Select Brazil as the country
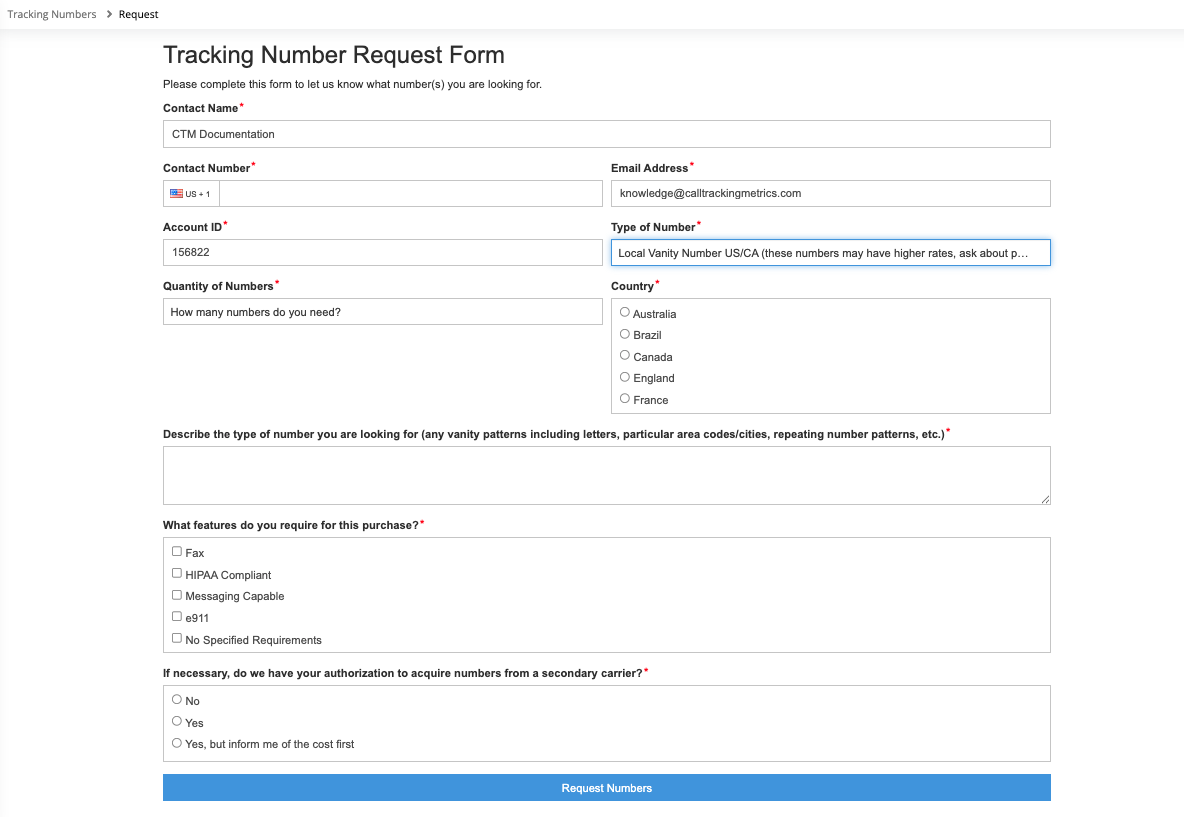This screenshot has height=817, width=1184. (625, 334)
